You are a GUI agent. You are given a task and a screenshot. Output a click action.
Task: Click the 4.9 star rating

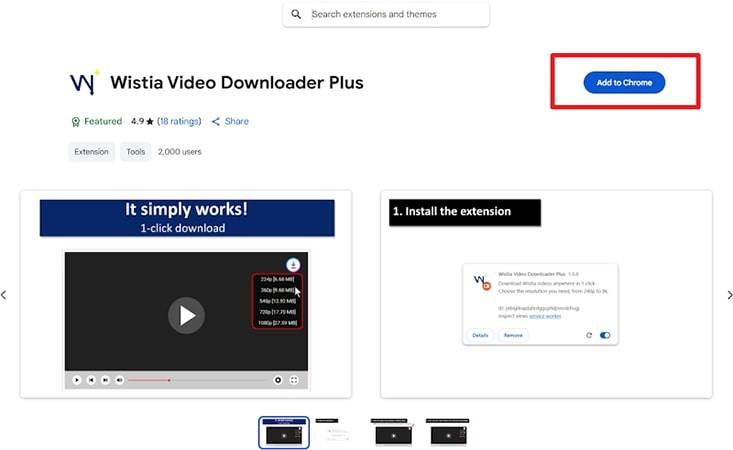(142, 121)
